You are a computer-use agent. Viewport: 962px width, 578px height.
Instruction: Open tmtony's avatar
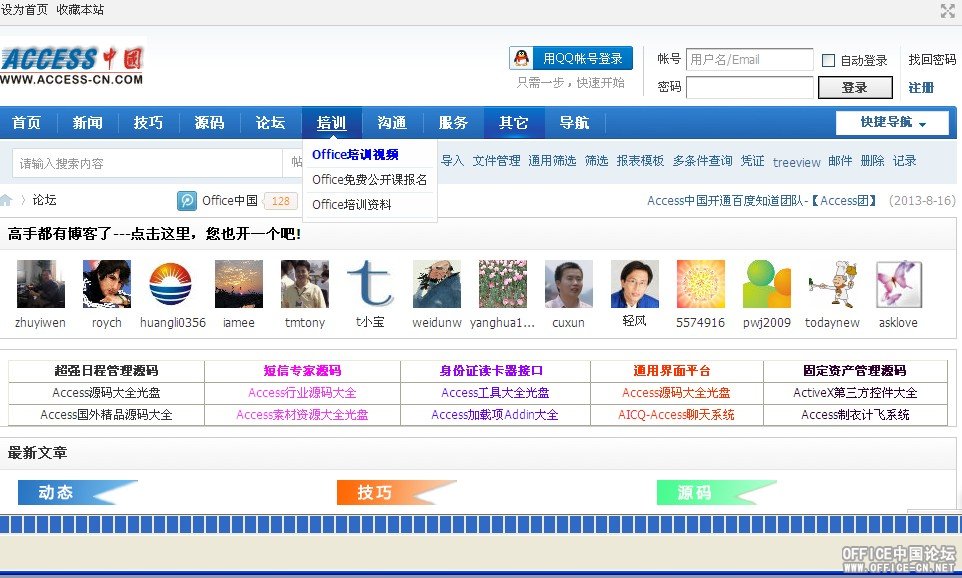(305, 283)
